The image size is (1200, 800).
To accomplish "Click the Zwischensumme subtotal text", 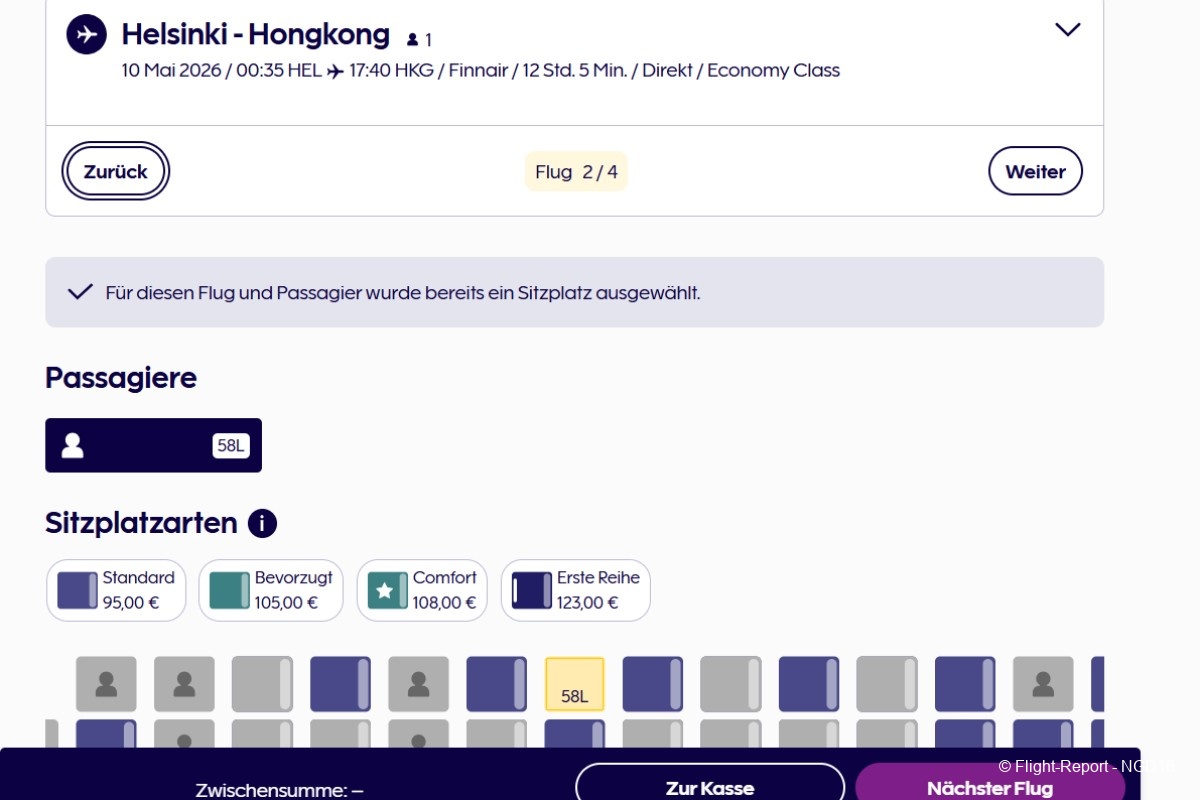I will click(x=279, y=790).
